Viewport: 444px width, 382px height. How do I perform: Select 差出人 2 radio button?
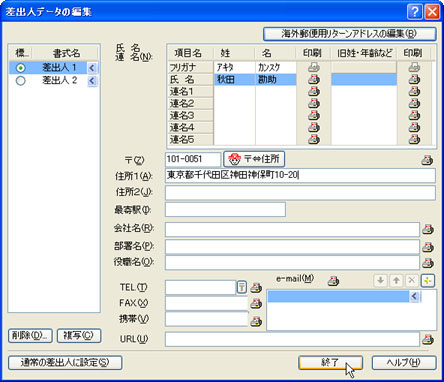click(x=21, y=80)
